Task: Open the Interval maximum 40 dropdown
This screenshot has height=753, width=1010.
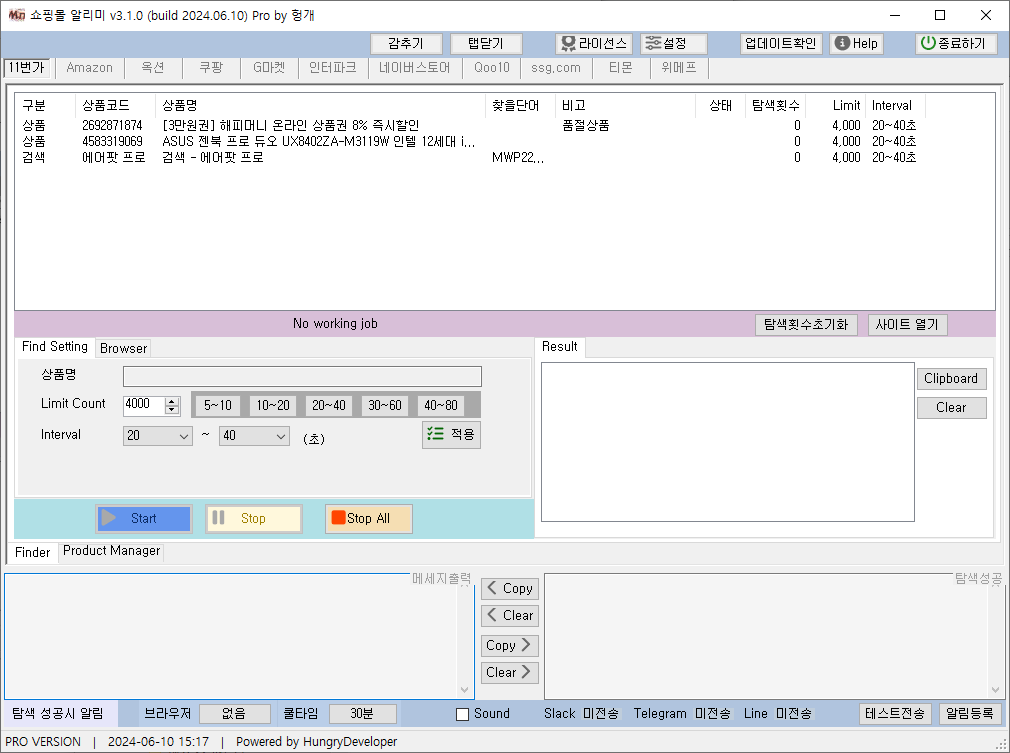Action: (x=254, y=436)
